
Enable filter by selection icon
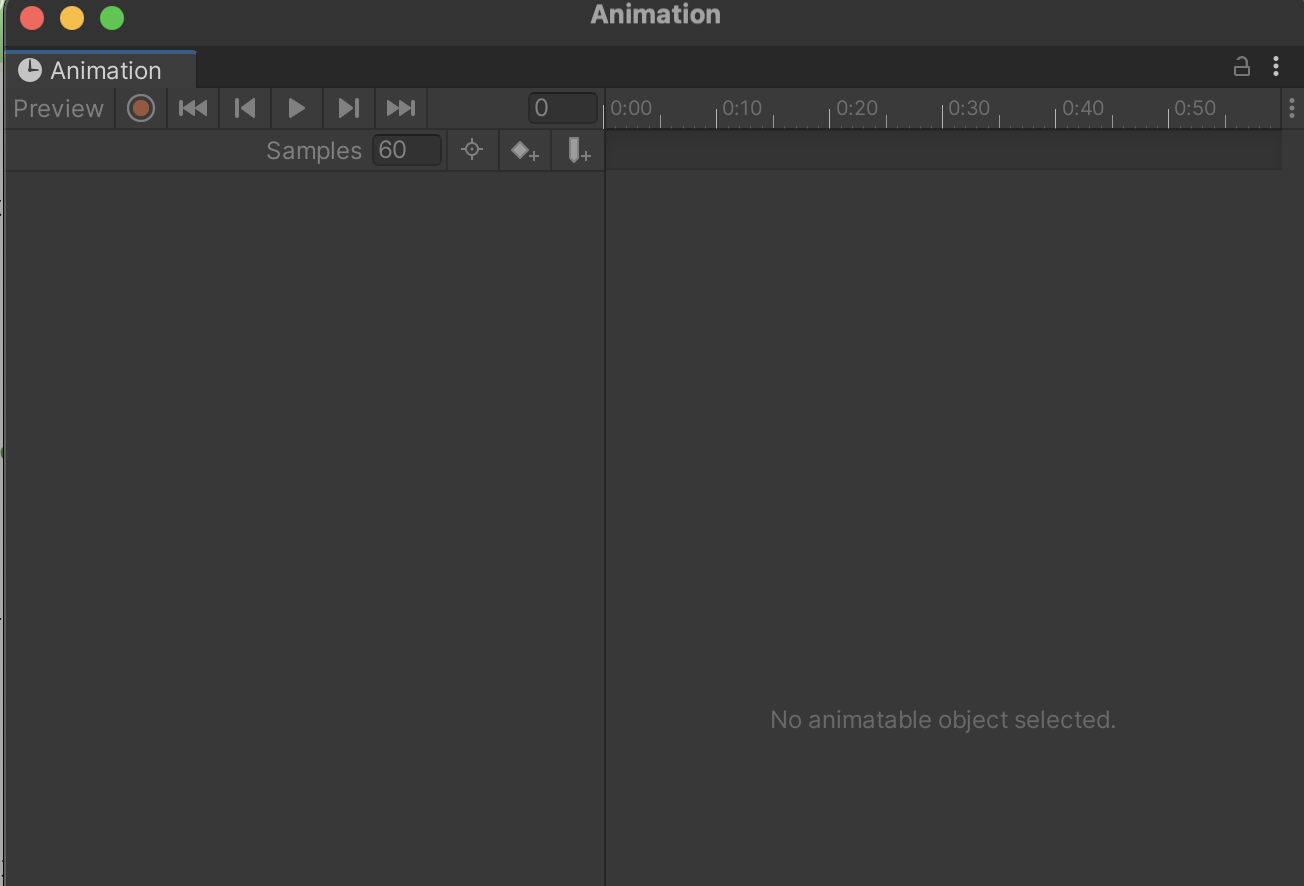pyautogui.click(x=472, y=150)
